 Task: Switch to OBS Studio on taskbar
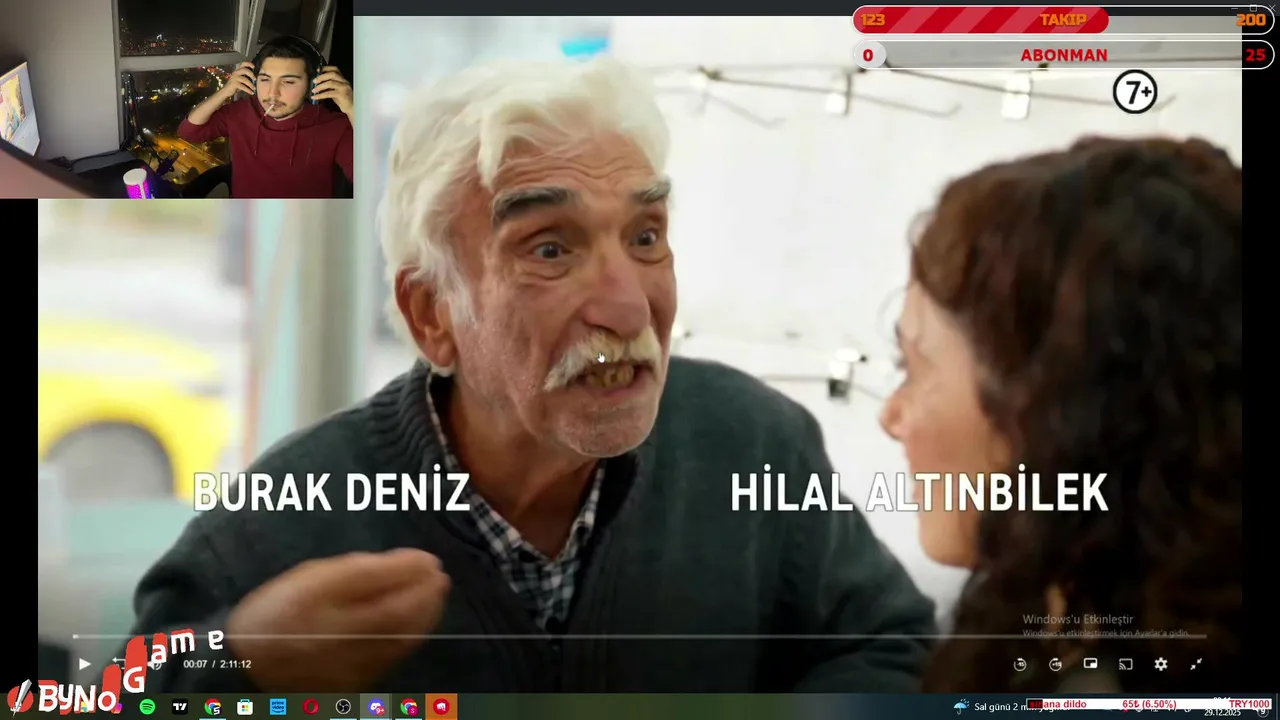343,707
